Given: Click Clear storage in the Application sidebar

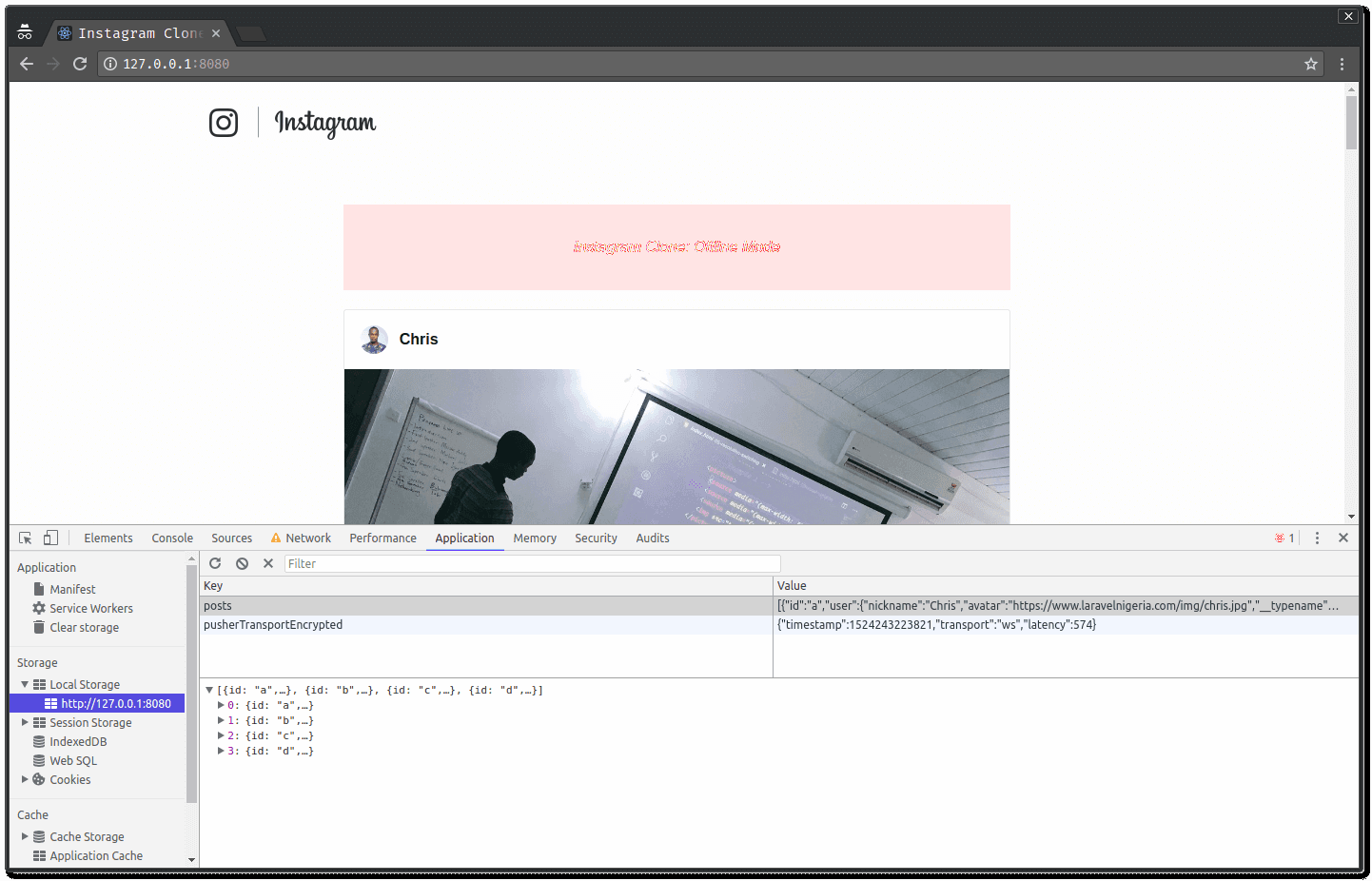Looking at the screenshot, I should tap(84, 627).
